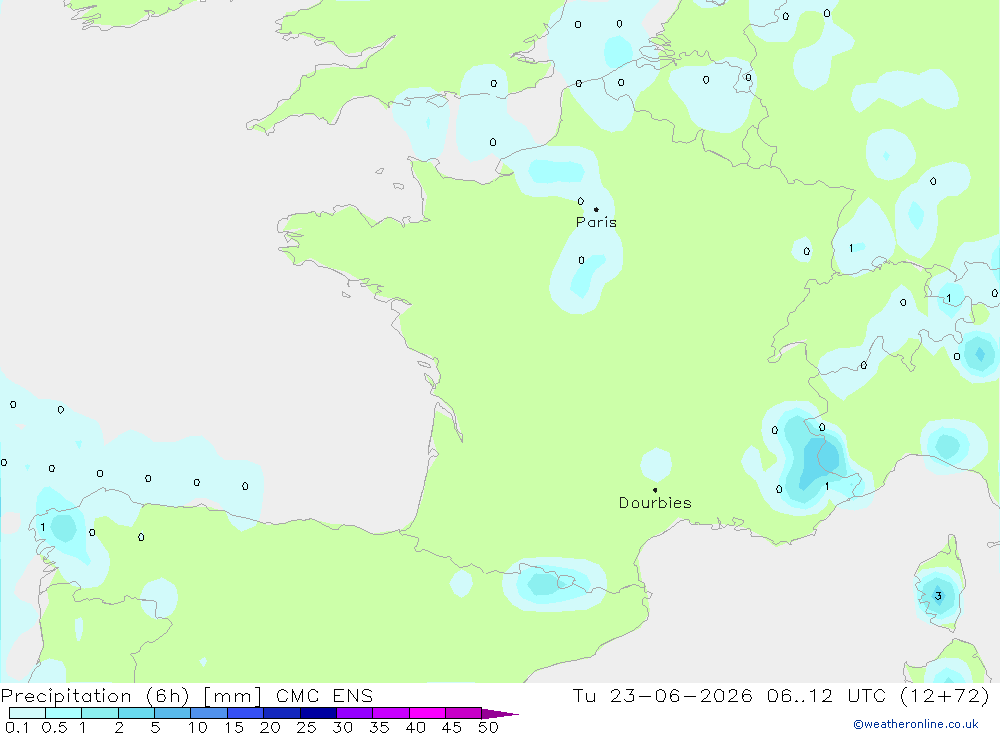Click the 1–2 mm legend swatch
Image resolution: width=1000 pixels, height=733 pixels.
click(x=100, y=713)
